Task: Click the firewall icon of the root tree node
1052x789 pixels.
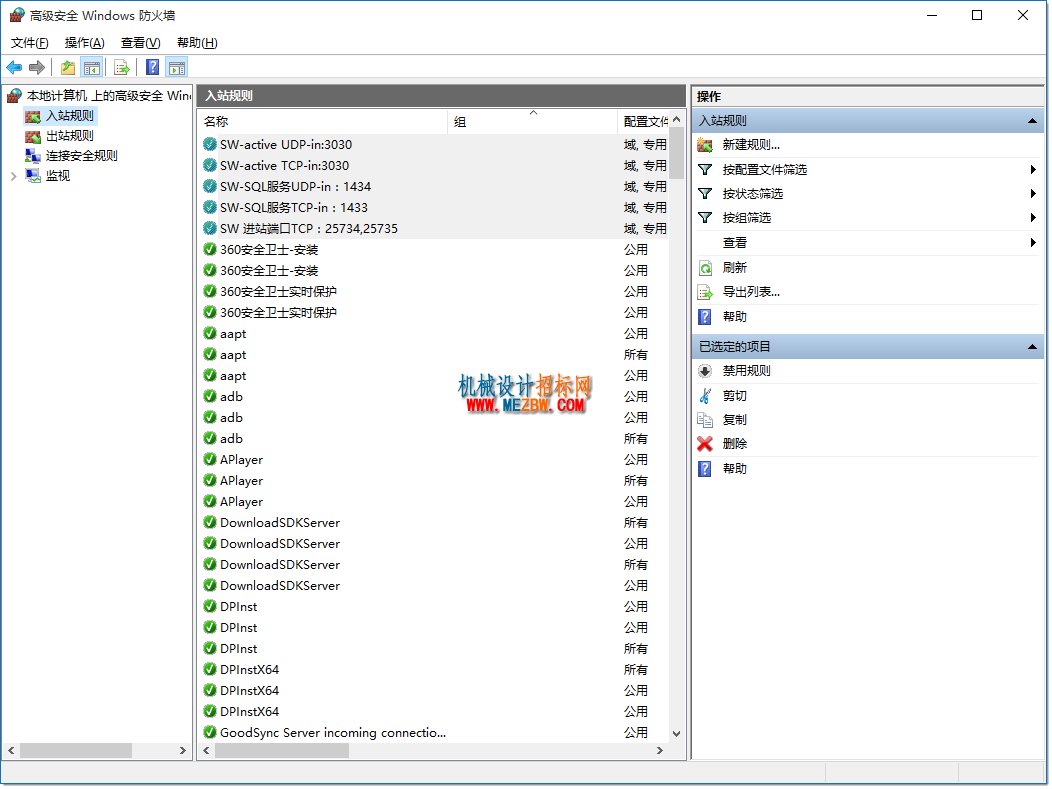Action: click(x=15, y=96)
